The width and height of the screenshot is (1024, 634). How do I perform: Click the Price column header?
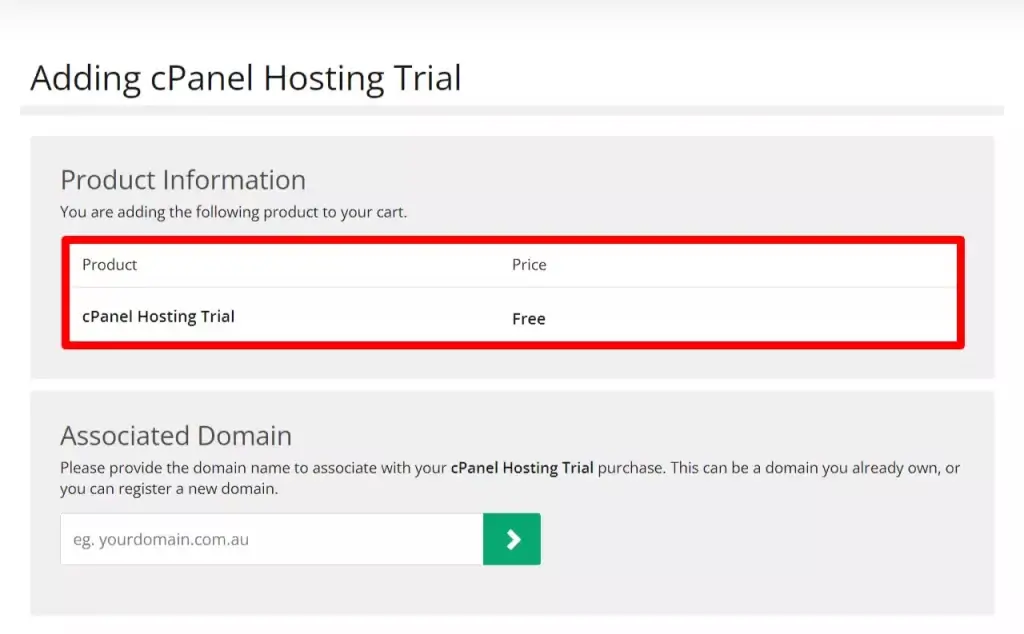[528, 264]
